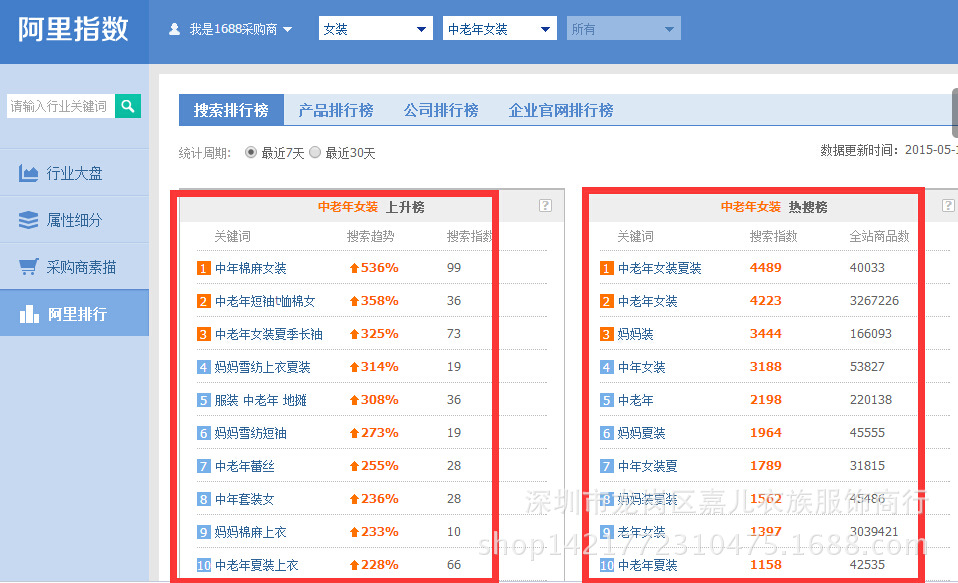Switch to the 产品排行榜 tab
This screenshot has width=958, height=583.
click(335, 110)
